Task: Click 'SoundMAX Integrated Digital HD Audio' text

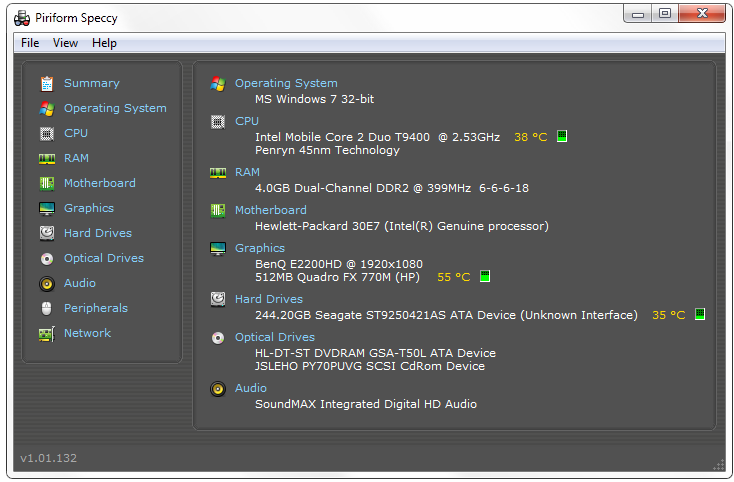Action: (366, 404)
